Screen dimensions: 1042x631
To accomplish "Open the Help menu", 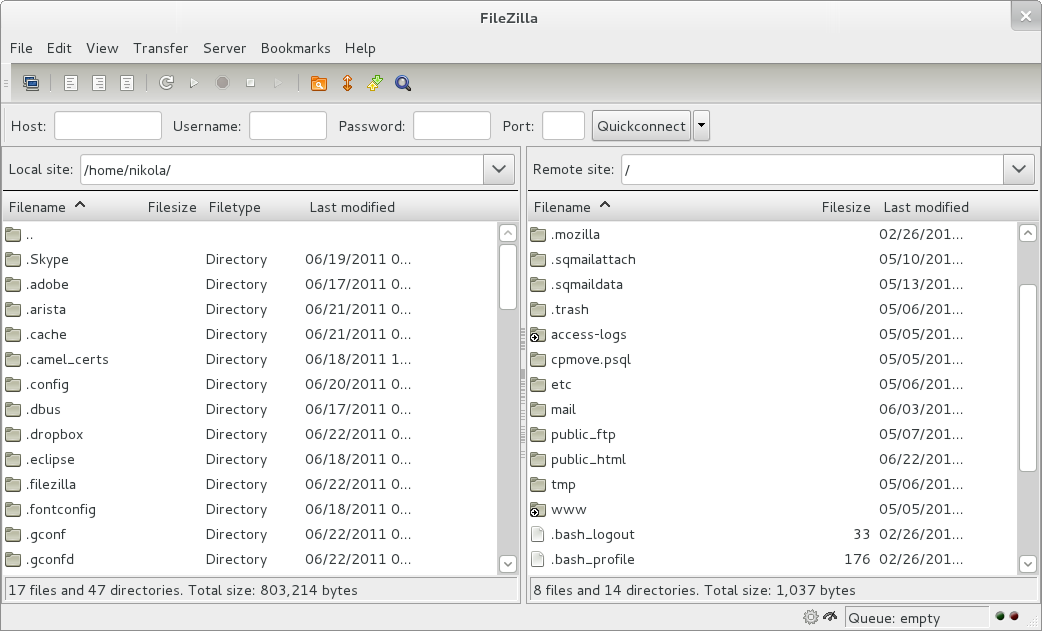I will tap(360, 48).
